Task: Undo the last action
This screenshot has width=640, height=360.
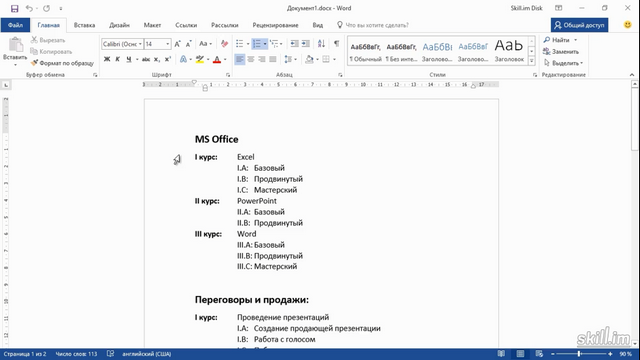Action: (29, 8)
